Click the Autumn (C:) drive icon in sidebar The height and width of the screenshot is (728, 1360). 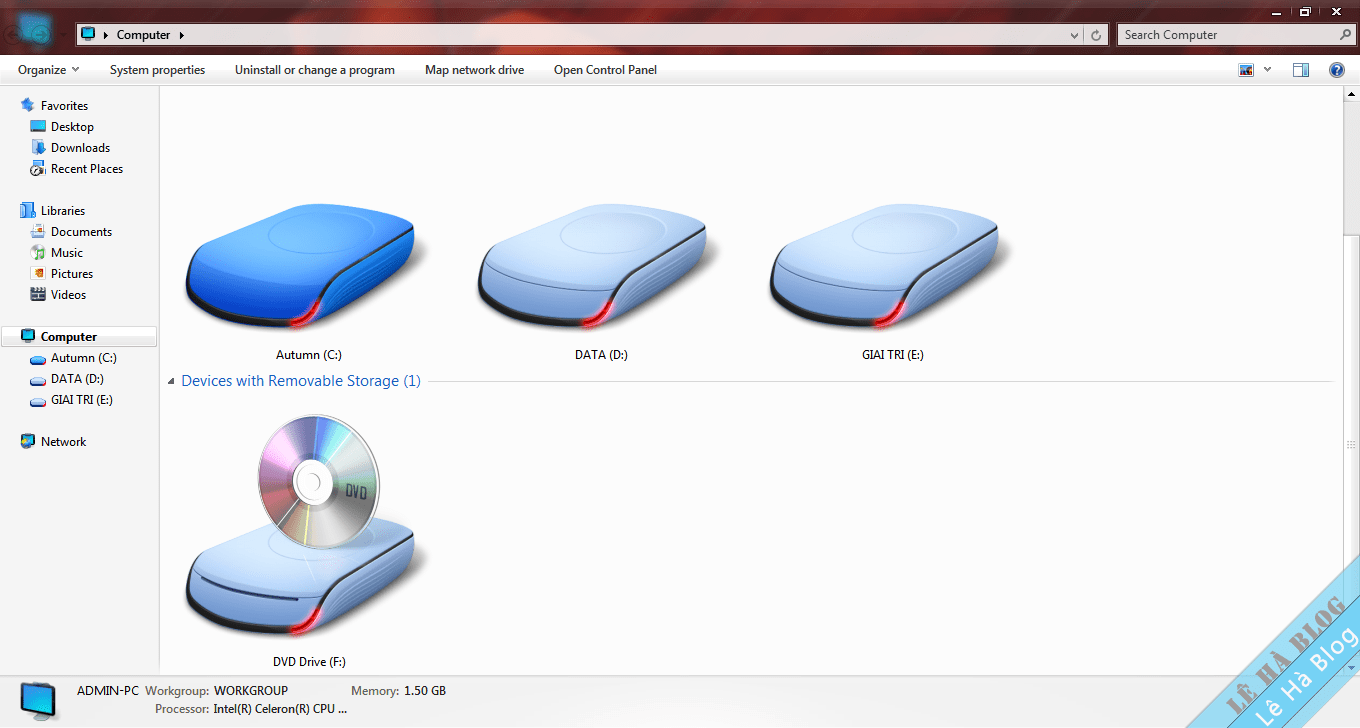pyautogui.click(x=38, y=358)
